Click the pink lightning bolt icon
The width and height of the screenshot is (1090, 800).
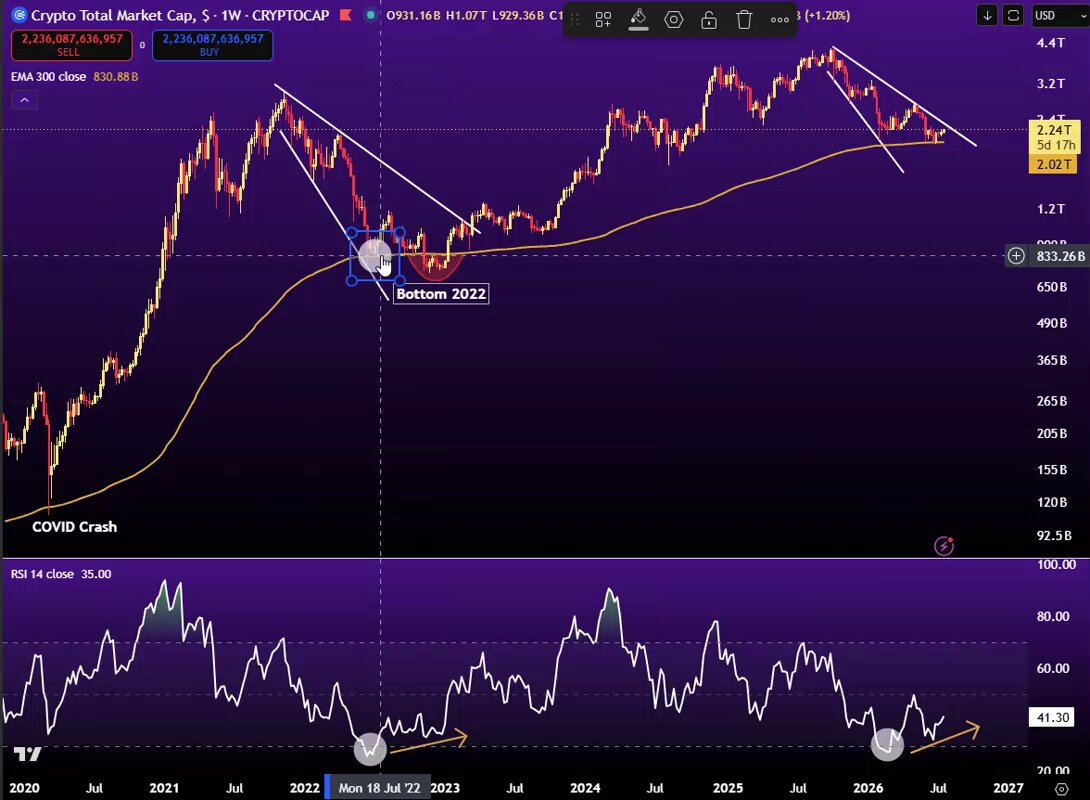[943, 546]
